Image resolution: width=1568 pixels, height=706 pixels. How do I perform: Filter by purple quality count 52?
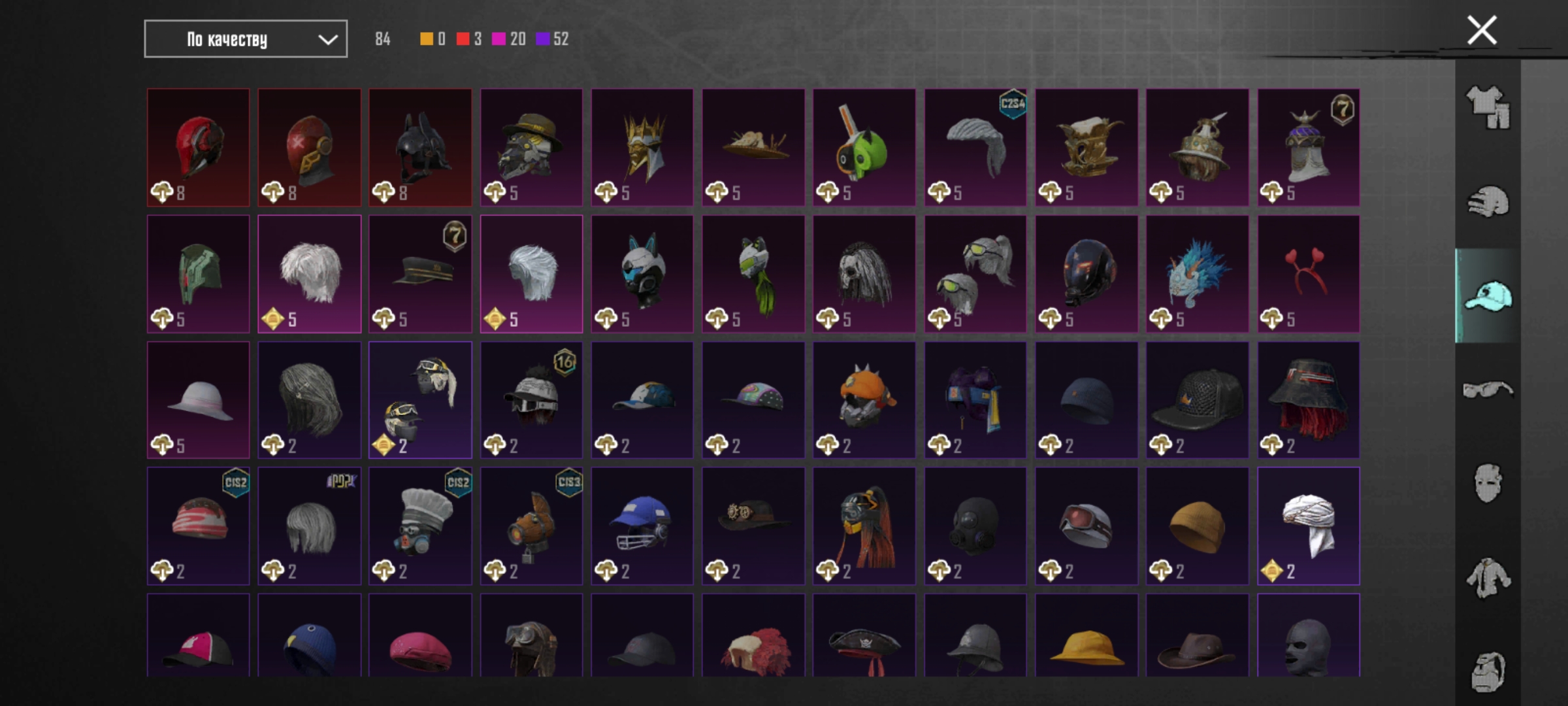coord(552,39)
